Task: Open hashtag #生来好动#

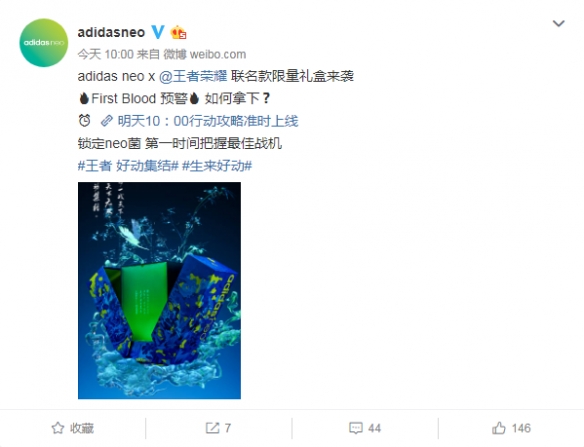Action: (x=217, y=166)
